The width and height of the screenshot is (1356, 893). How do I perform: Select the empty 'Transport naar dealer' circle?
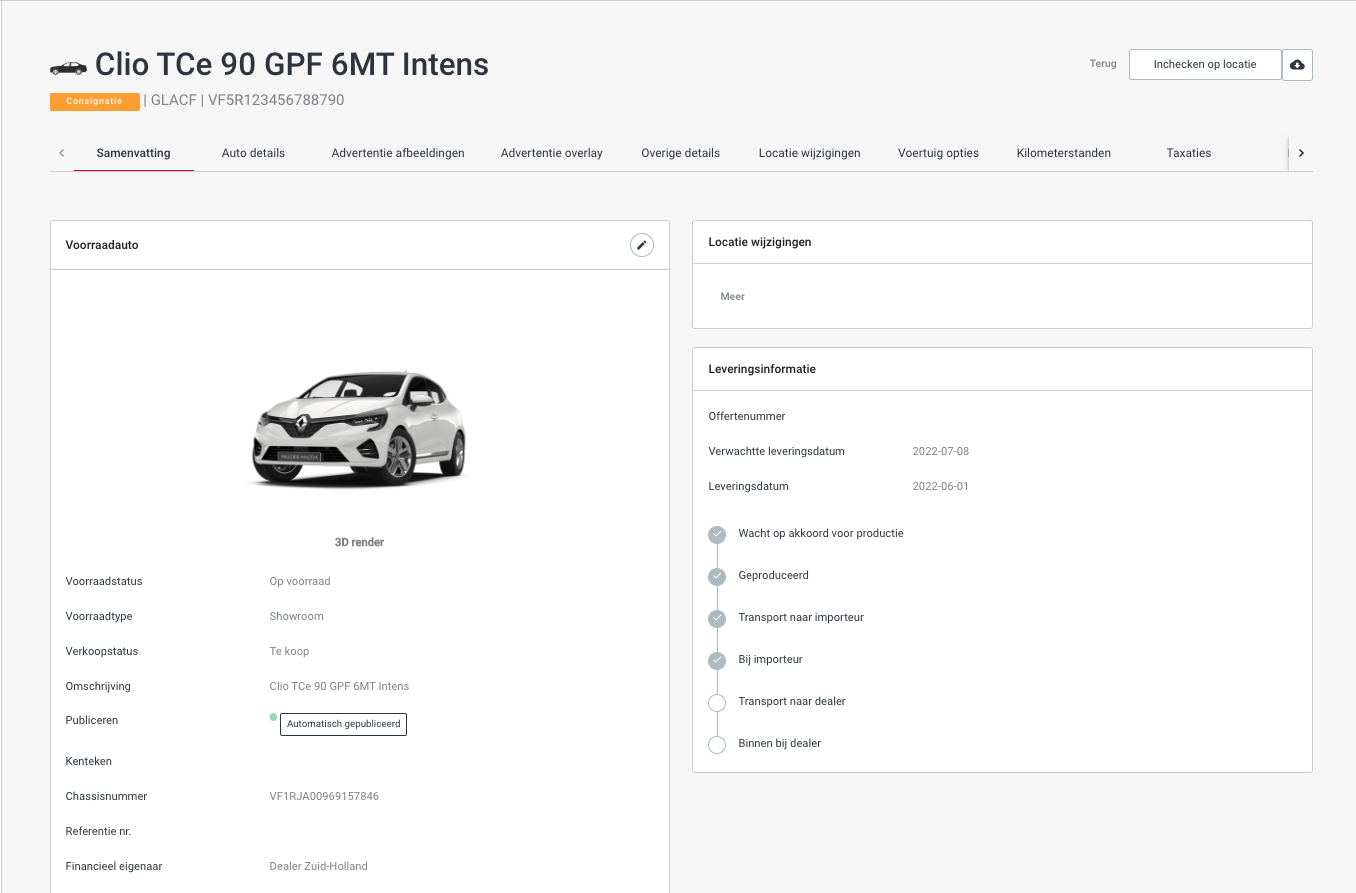717,703
